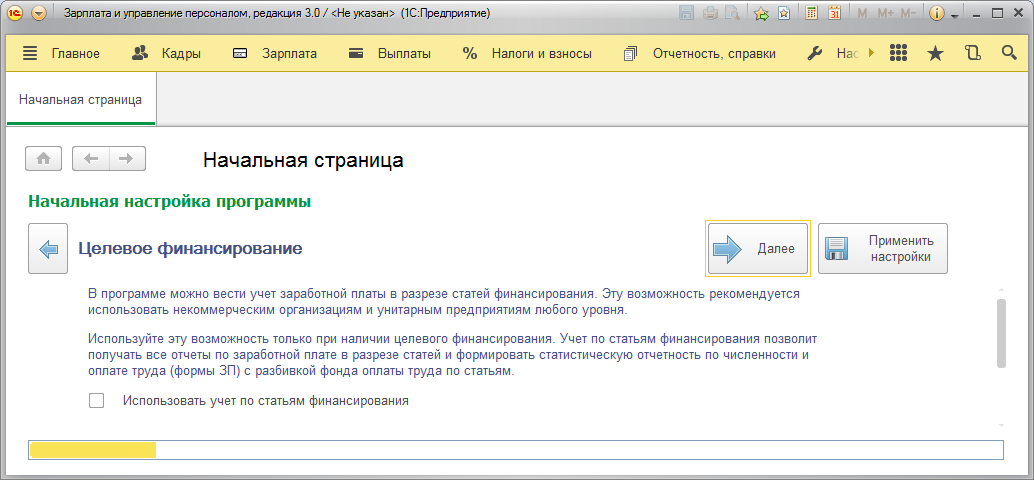Click the Save diskette icon in title bar
Viewport: 1034px width, 480px height.
pyautogui.click(x=686, y=13)
